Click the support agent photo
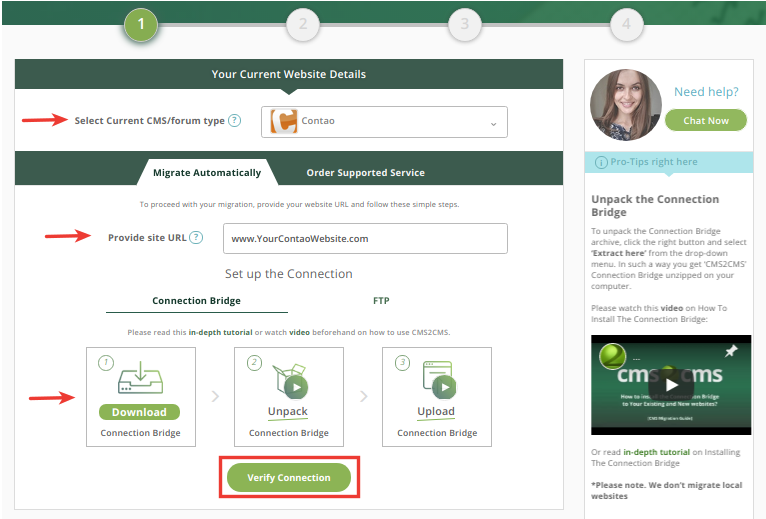Image resolution: width=766 pixels, height=519 pixels. point(626,105)
